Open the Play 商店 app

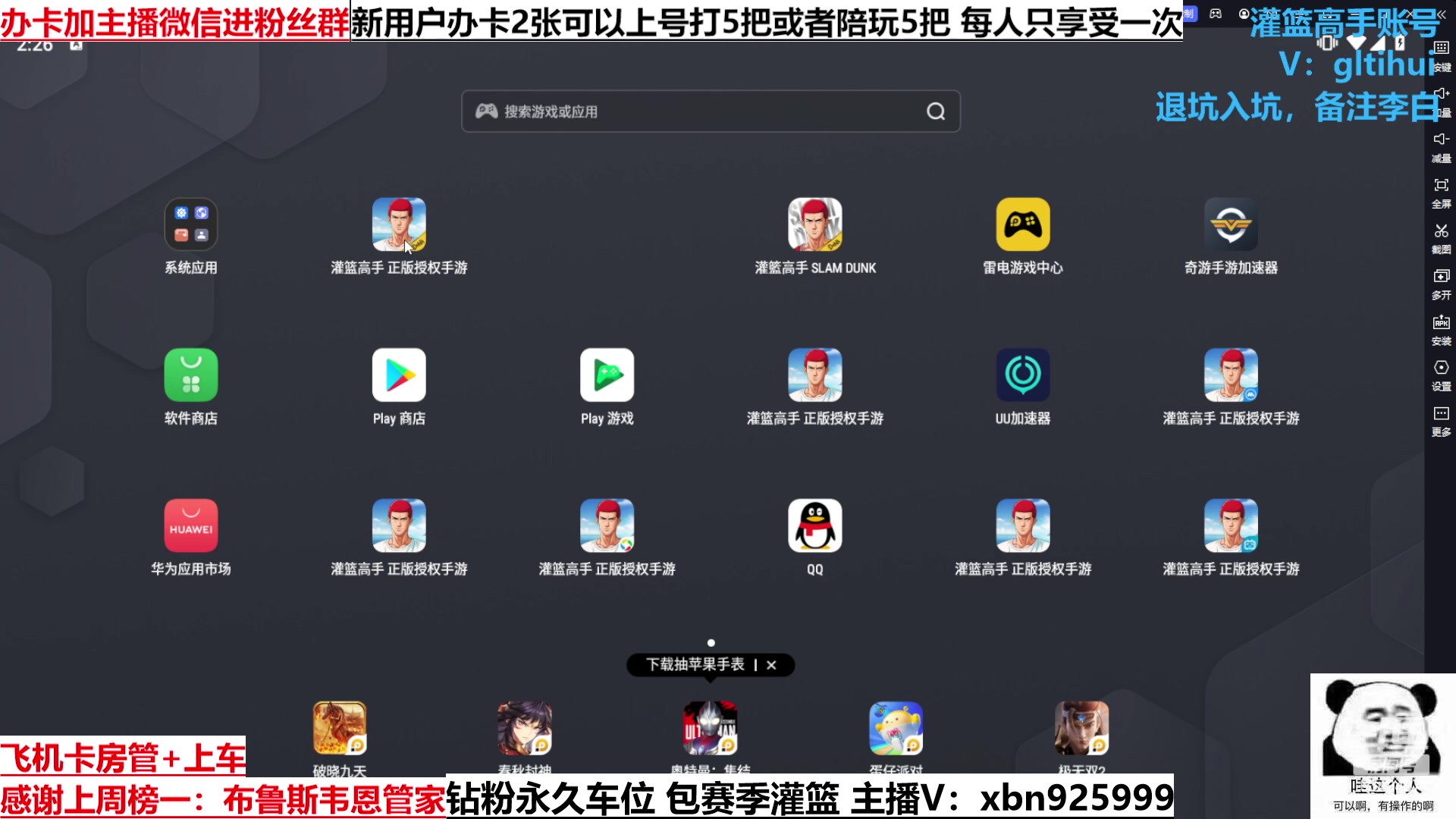tap(399, 375)
